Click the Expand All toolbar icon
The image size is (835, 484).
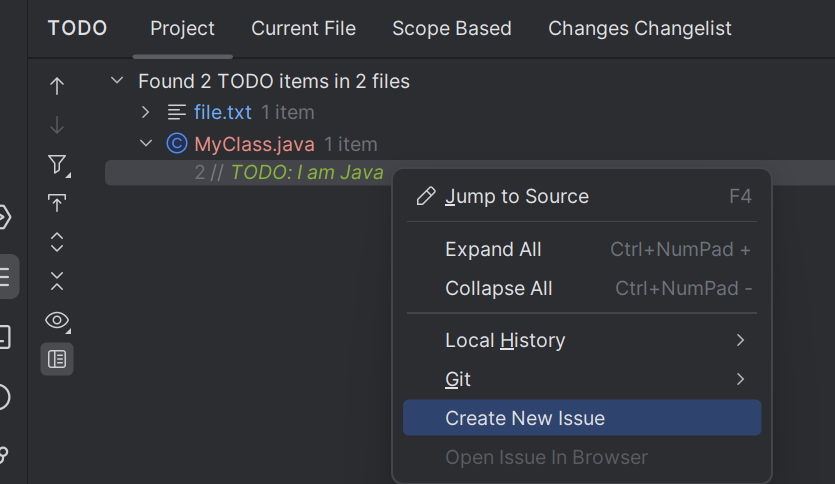[x=57, y=242]
